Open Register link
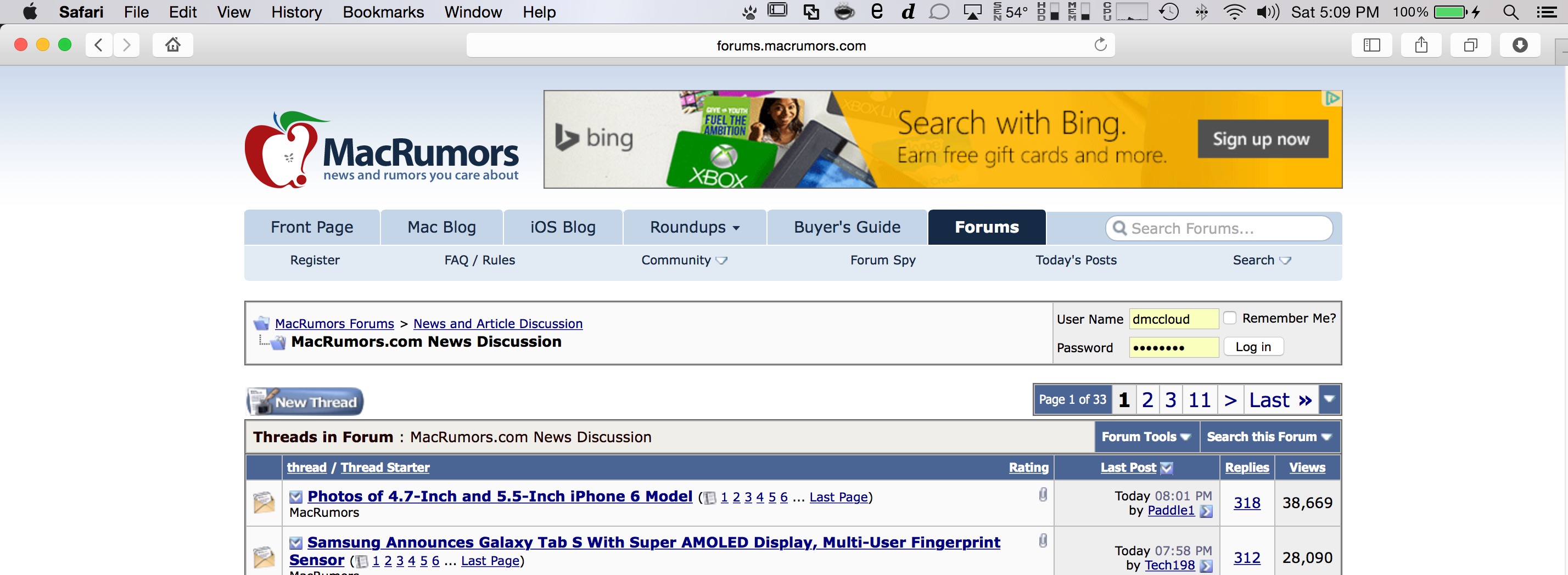 point(315,261)
